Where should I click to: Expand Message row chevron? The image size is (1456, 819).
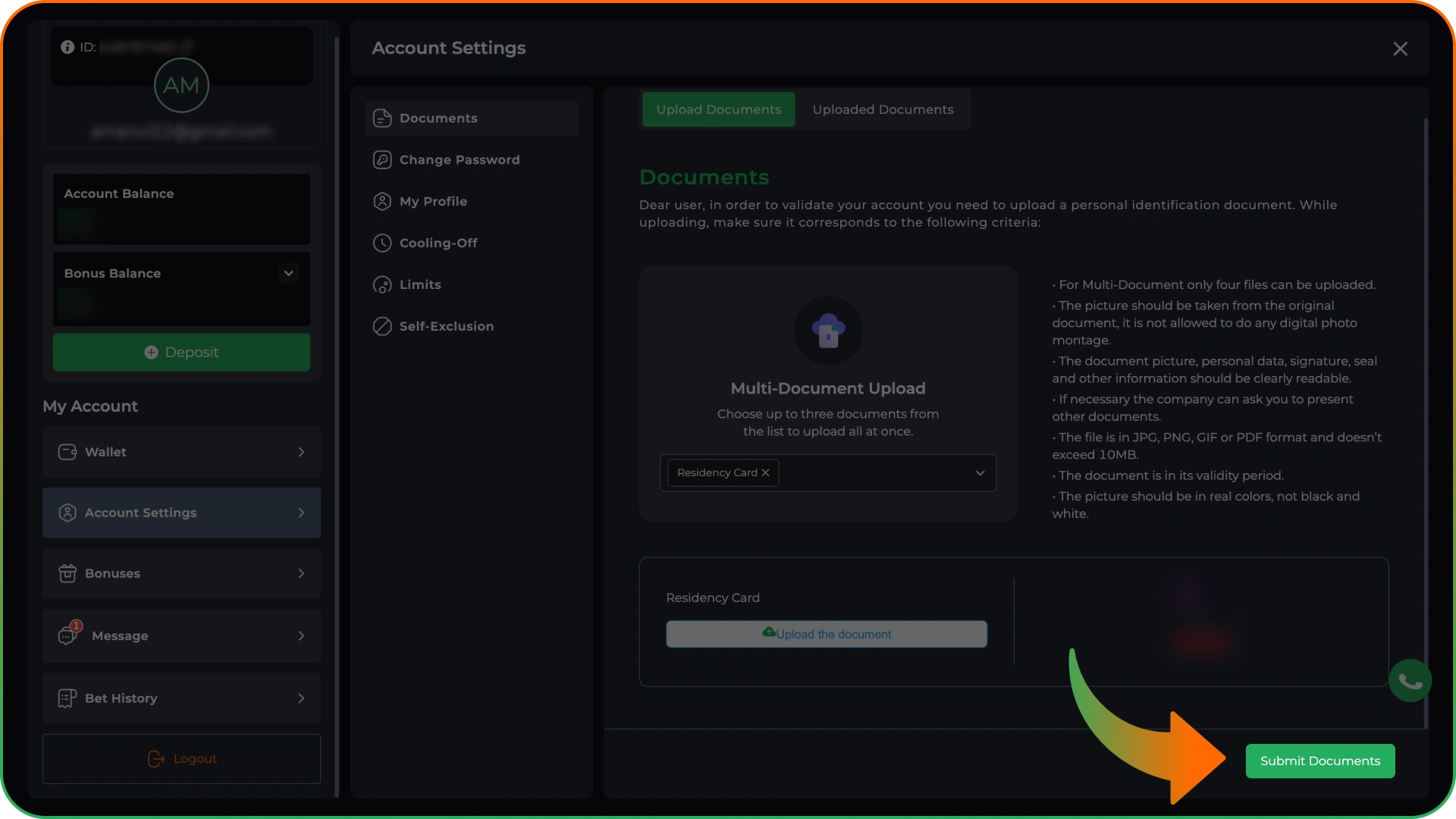point(301,635)
